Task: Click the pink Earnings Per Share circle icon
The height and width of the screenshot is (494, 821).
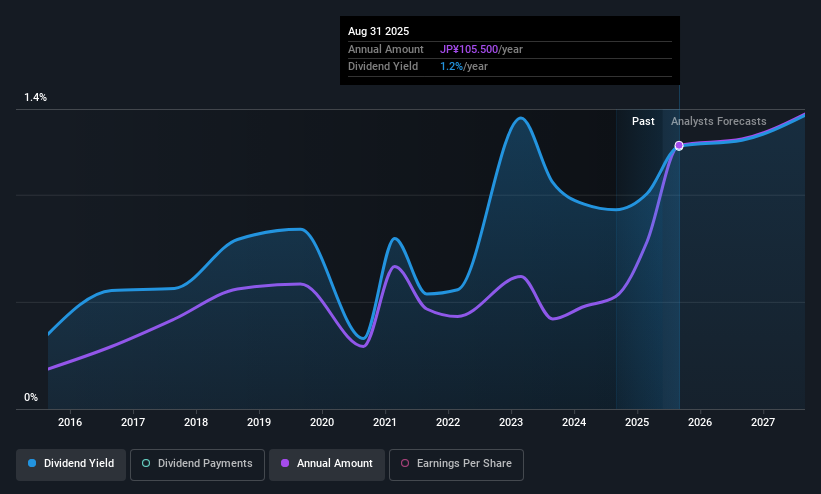Action: tap(405, 463)
